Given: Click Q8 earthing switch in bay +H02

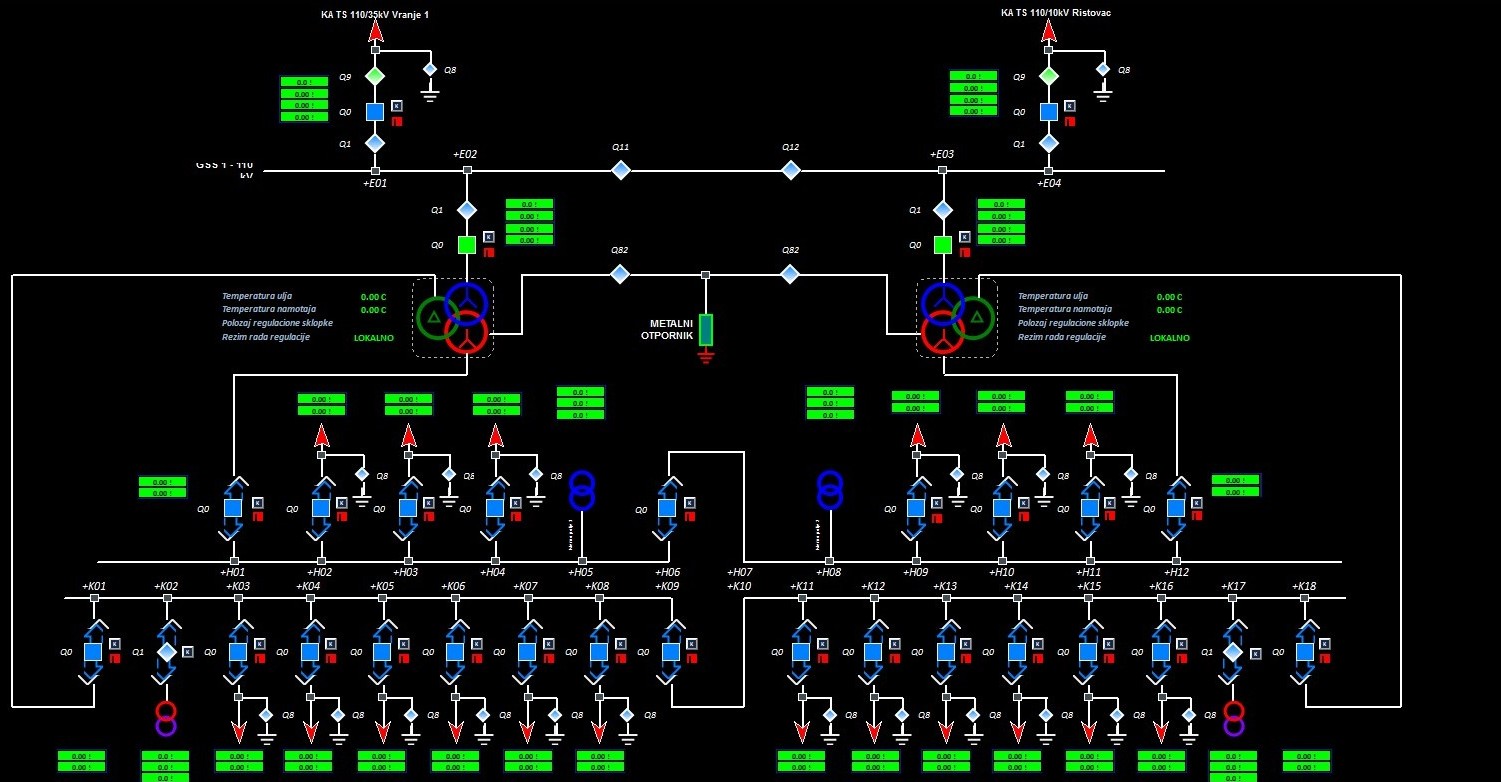Looking at the screenshot, I should tap(362, 474).
